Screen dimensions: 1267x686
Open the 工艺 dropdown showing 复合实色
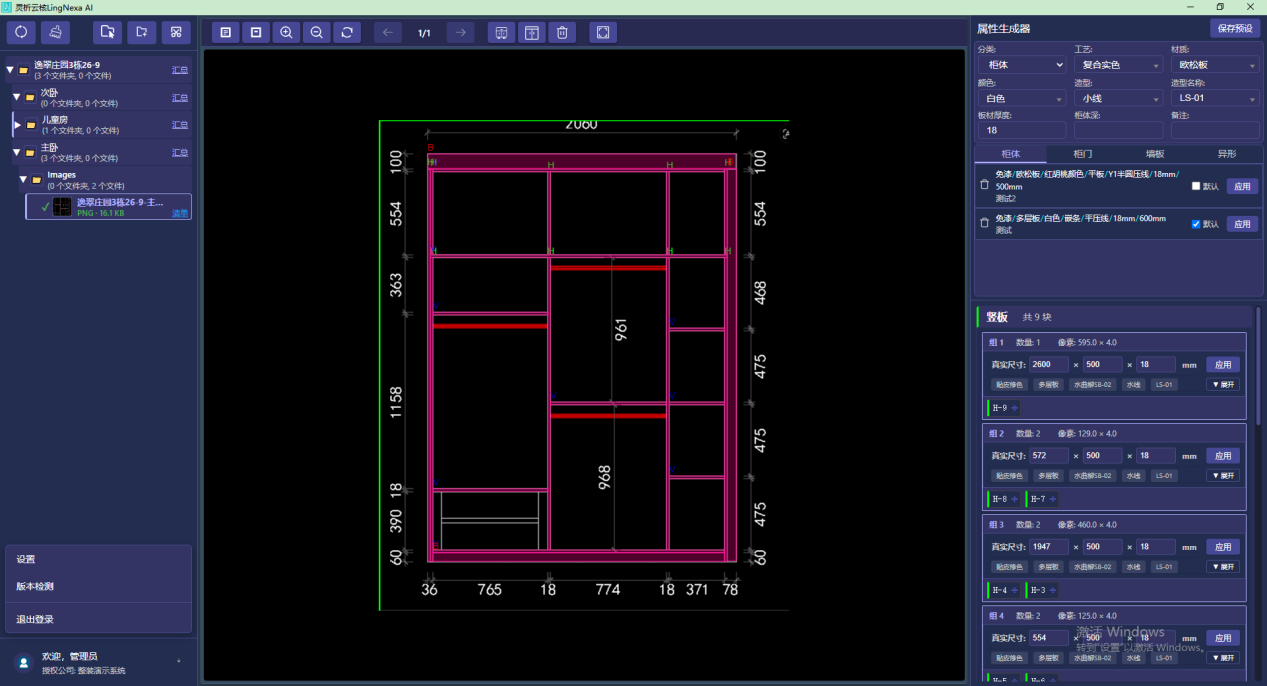(x=1117, y=65)
